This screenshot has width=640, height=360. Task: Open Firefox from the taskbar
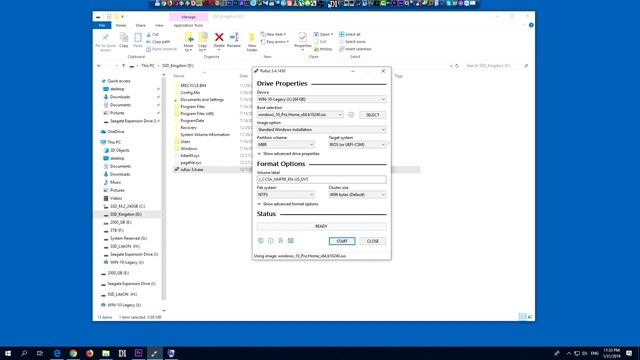[x=89, y=353]
